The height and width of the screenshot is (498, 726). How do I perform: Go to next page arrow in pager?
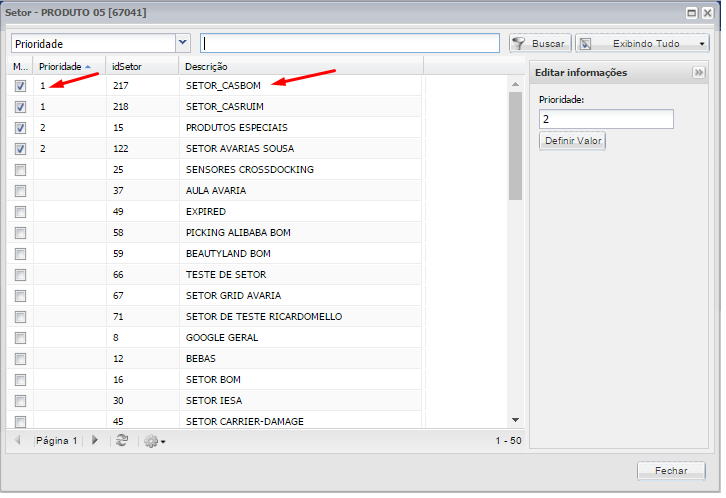95,440
